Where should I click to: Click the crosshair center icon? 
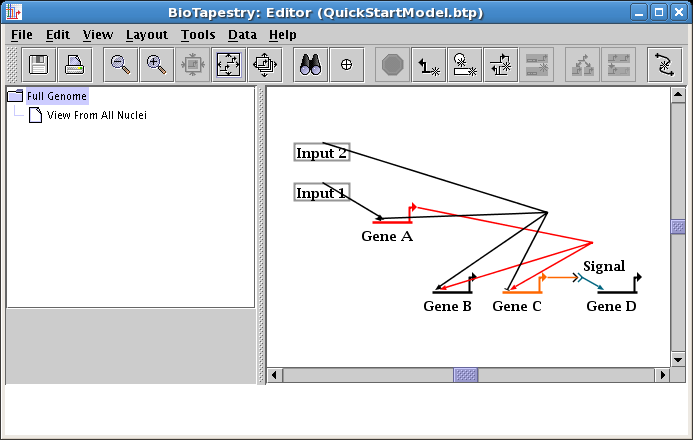346,64
